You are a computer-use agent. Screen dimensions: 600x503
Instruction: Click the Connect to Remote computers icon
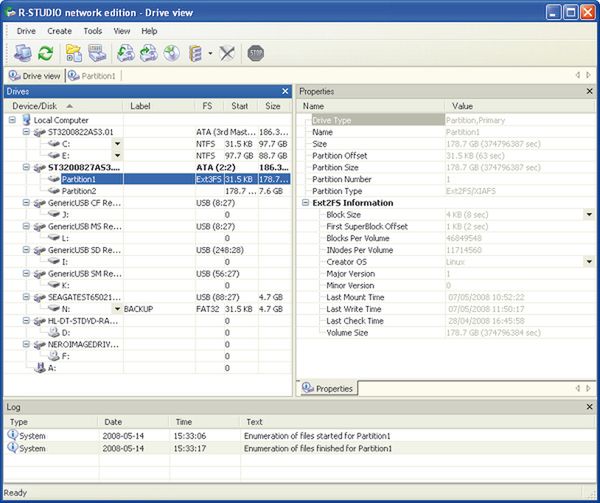(23, 53)
